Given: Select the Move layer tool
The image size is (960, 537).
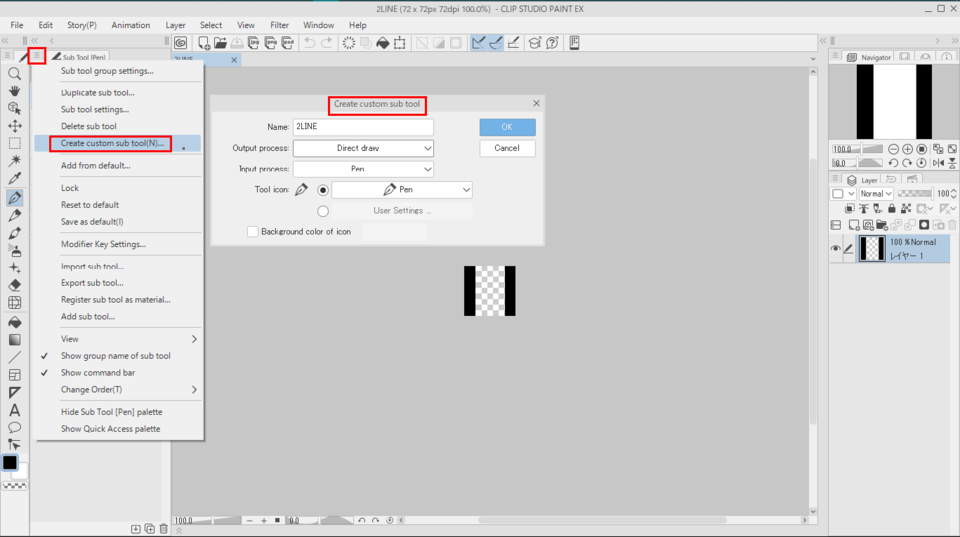Looking at the screenshot, I should [x=15, y=126].
